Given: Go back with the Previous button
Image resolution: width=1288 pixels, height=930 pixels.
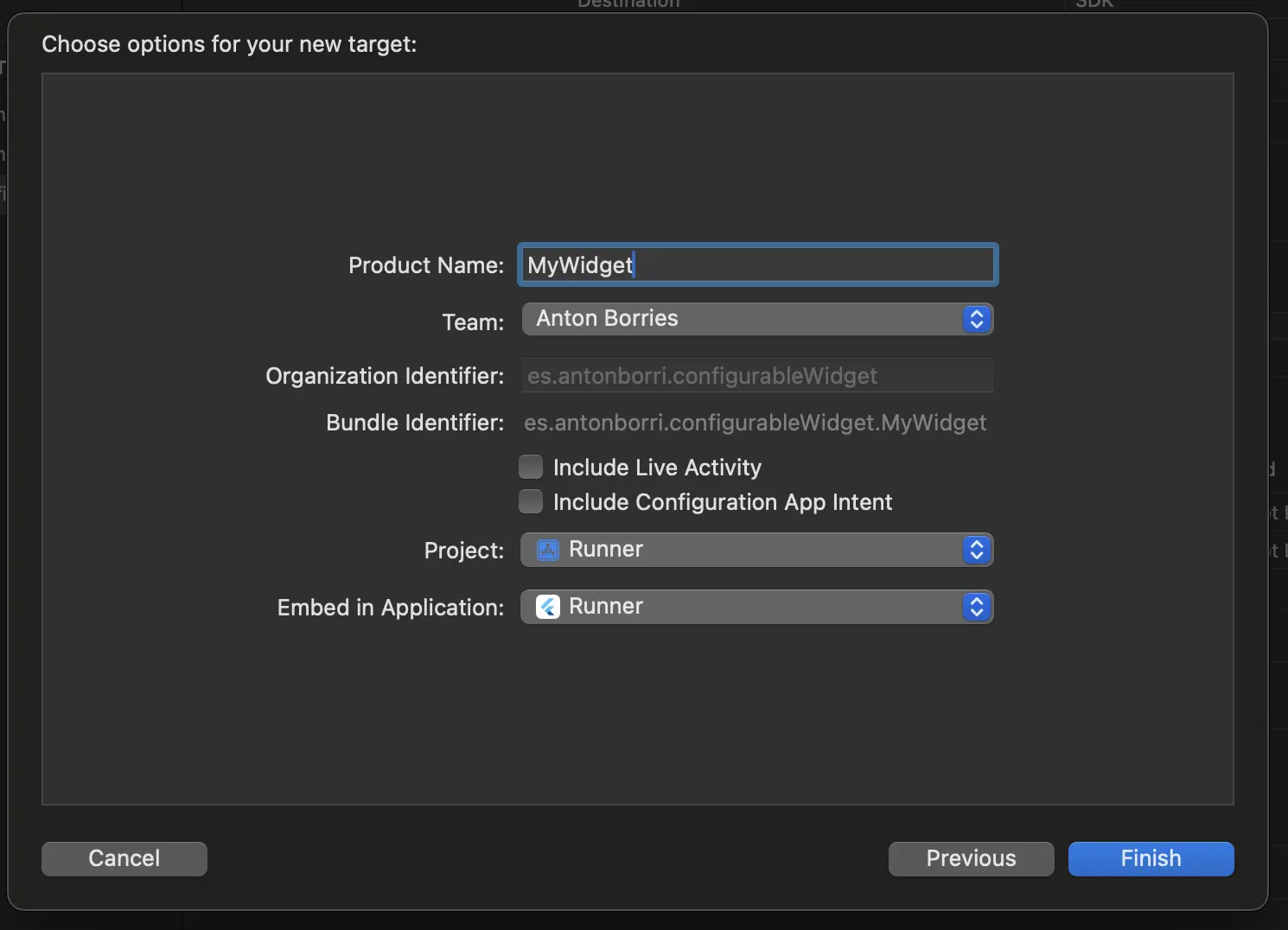Looking at the screenshot, I should pyautogui.click(x=972, y=858).
